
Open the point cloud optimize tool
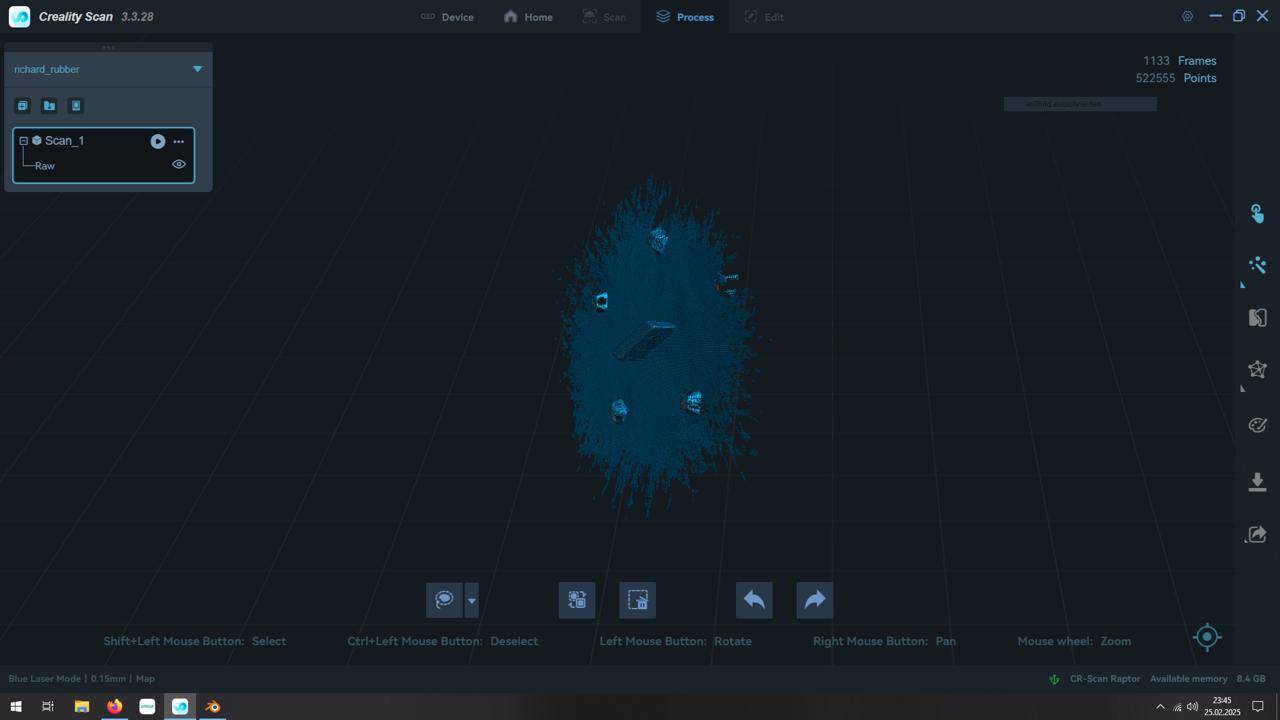[x=1257, y=265]
